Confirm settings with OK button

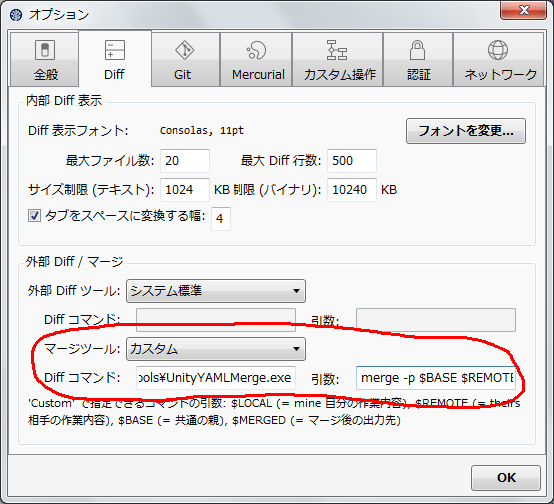pyautogui.click(x=506, y=478)
